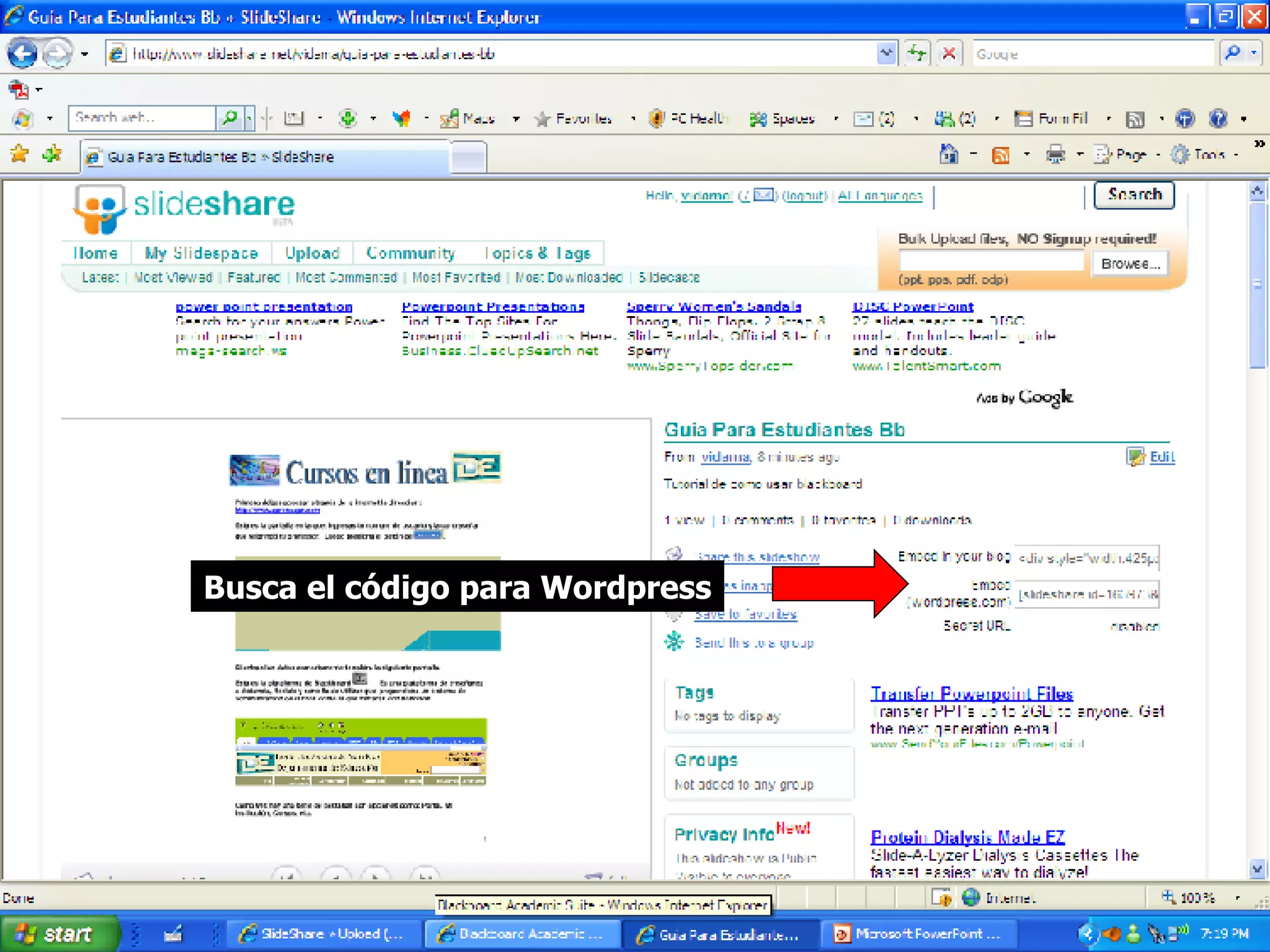Click the zoom 100% magnifier in status bar
The width and height of the screenshot is (1270, 952).
[x=1168, y=897]
